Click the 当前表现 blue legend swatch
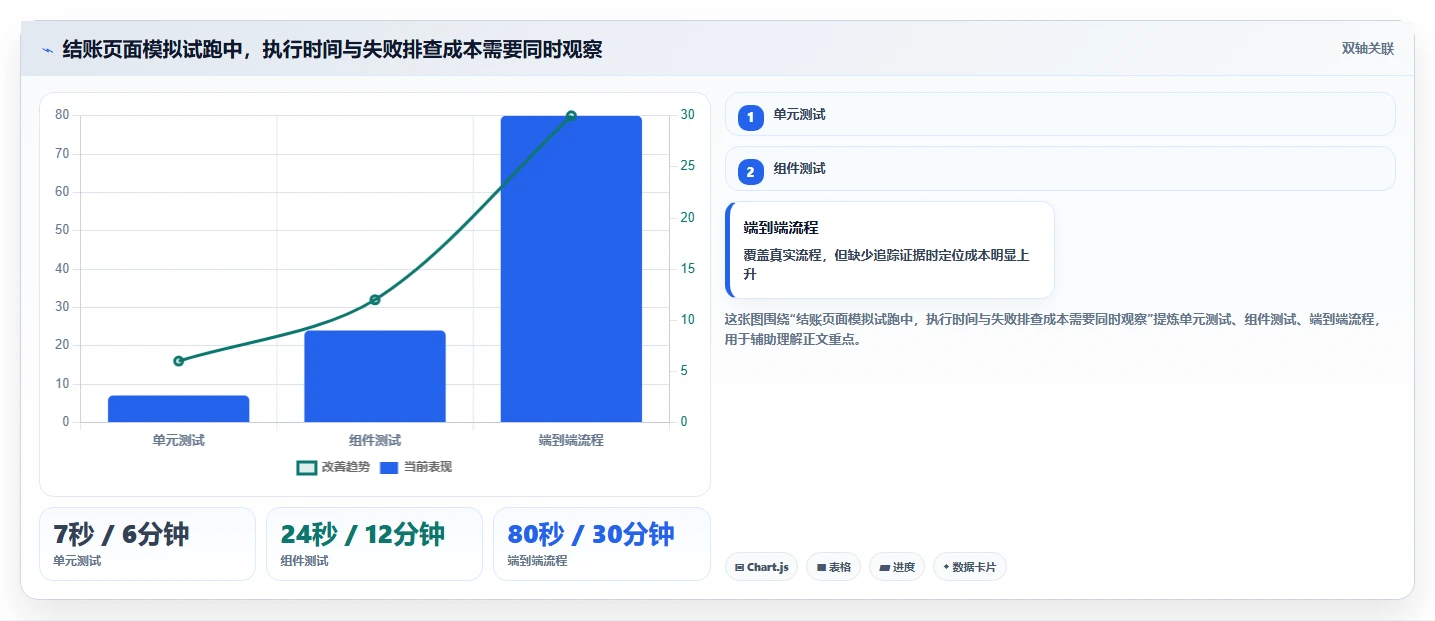The height and width of the screenshot is (621, 1435). 389,467
